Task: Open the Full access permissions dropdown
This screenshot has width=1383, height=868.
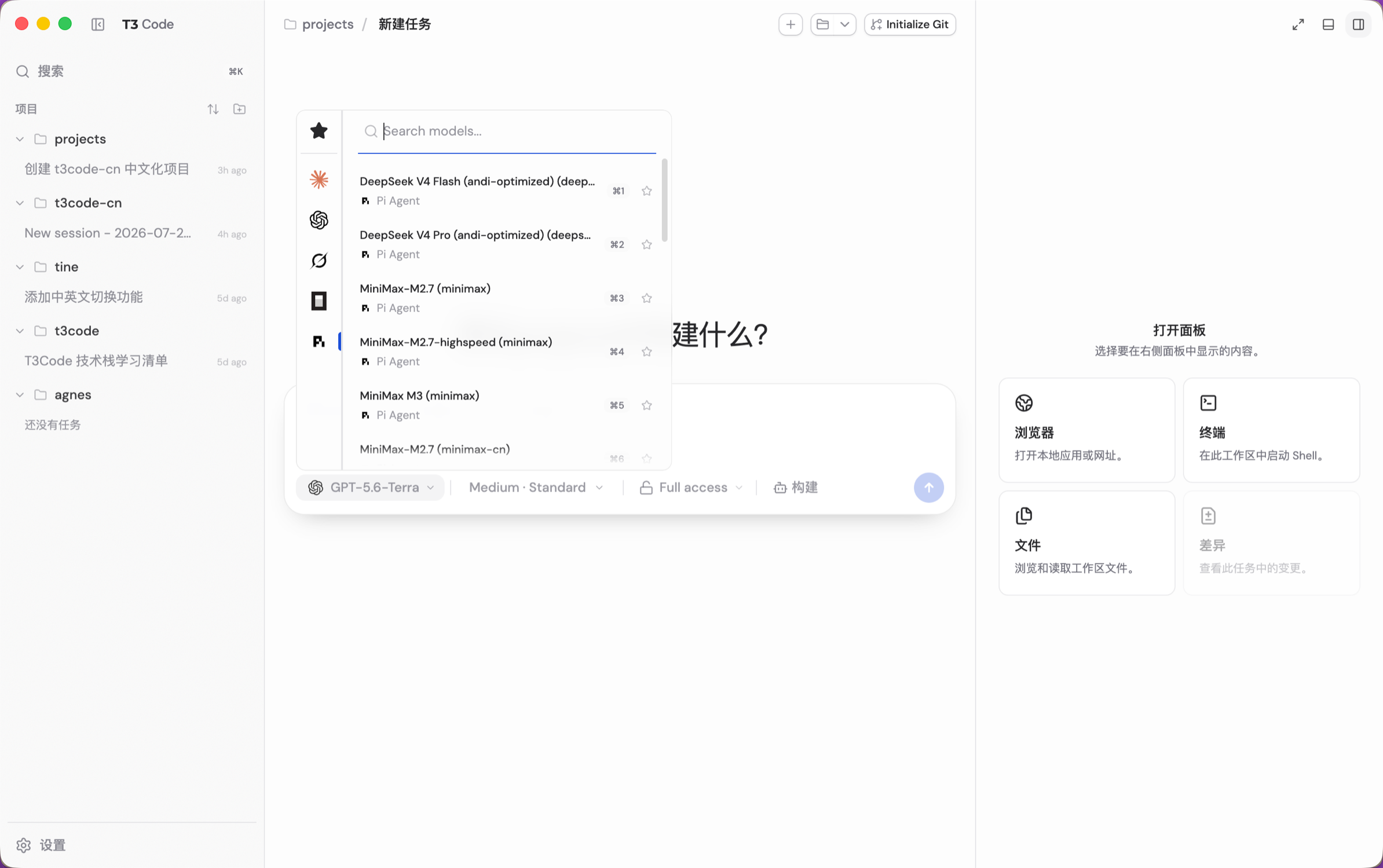Action: click(x=690, y=488)
